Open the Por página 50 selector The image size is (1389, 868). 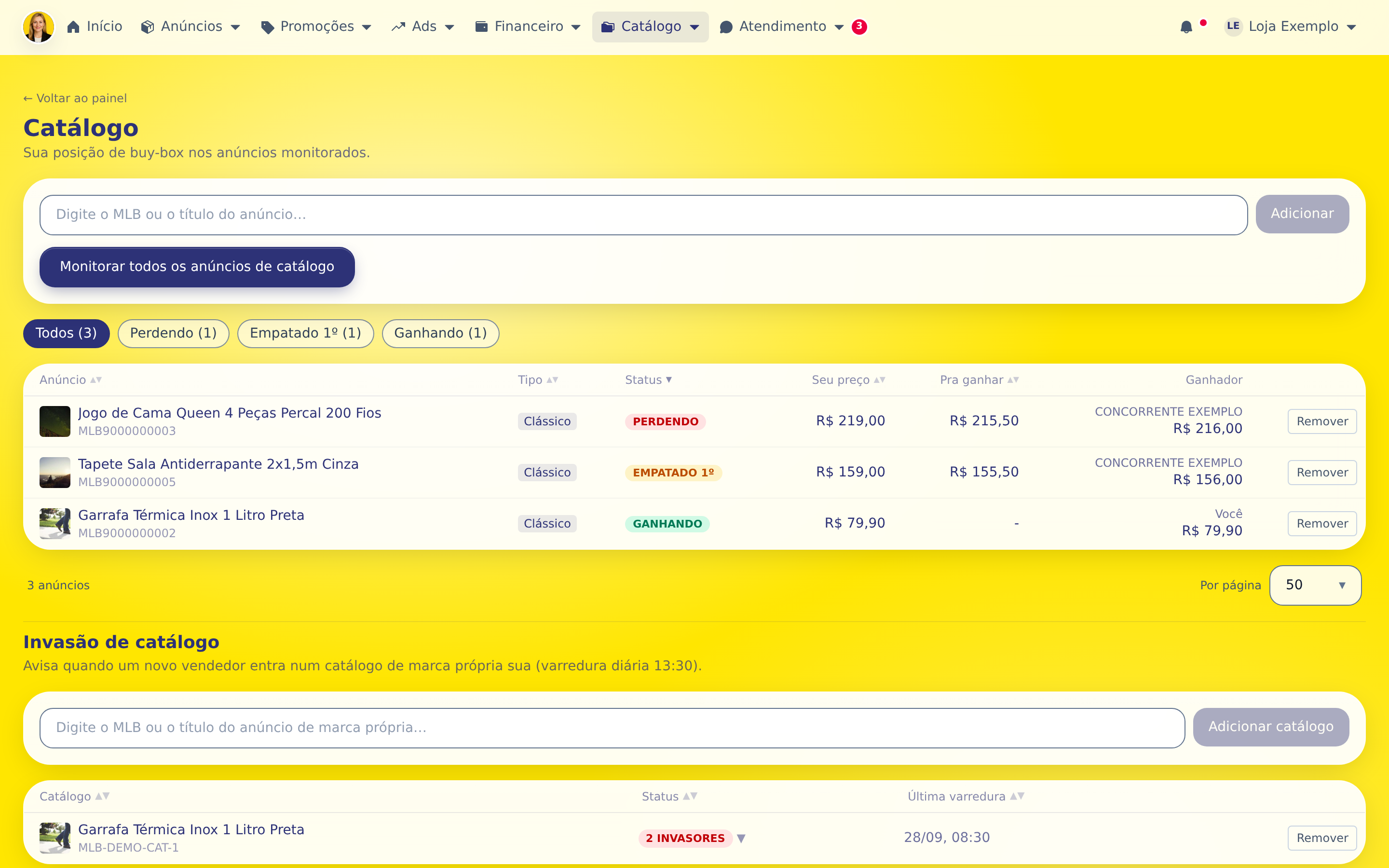[1315, 585]
